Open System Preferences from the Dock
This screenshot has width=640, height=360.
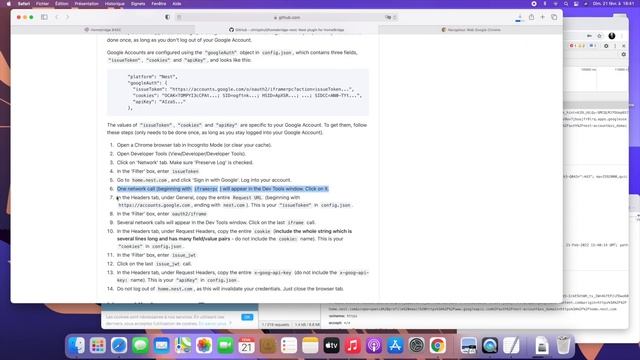(416, 346)
